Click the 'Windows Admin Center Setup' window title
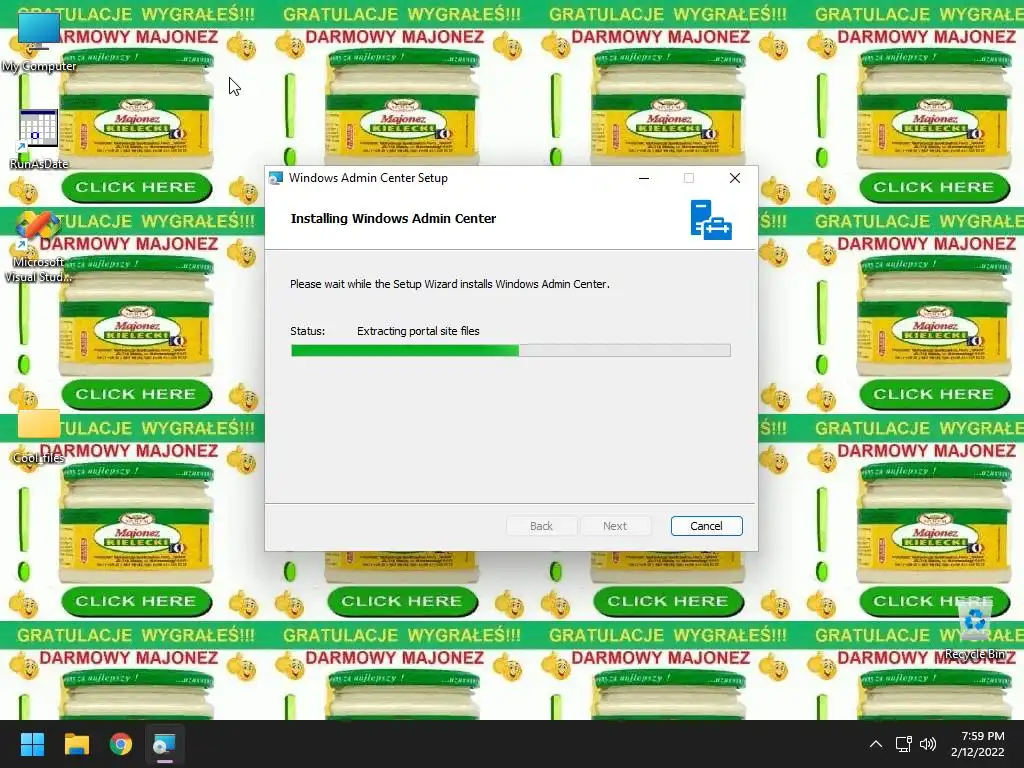This screenshot has width=1024, height=768. (x=368, y=178)
